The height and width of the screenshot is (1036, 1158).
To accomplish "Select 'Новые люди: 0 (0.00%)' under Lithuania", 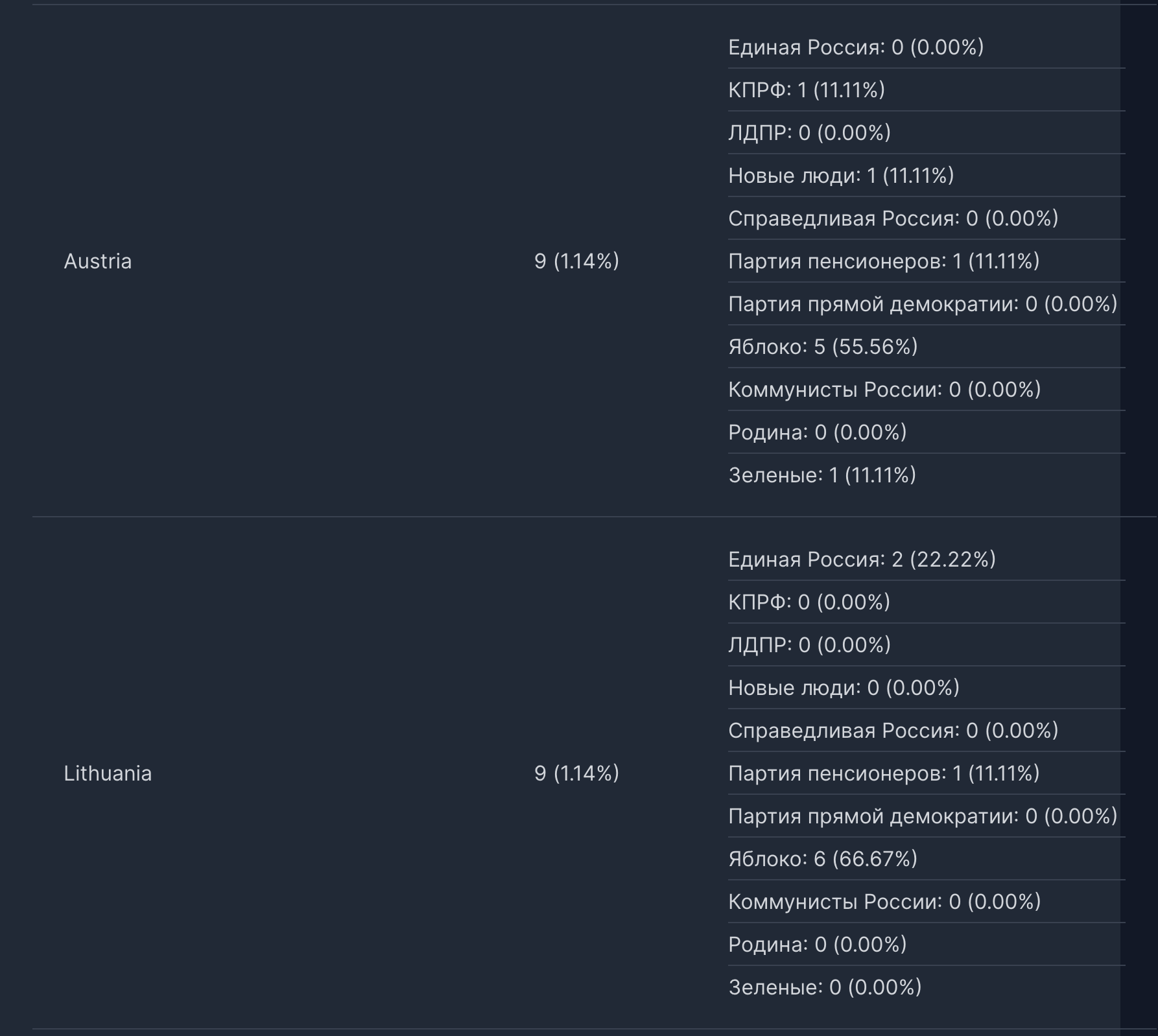I will (844, 688).
